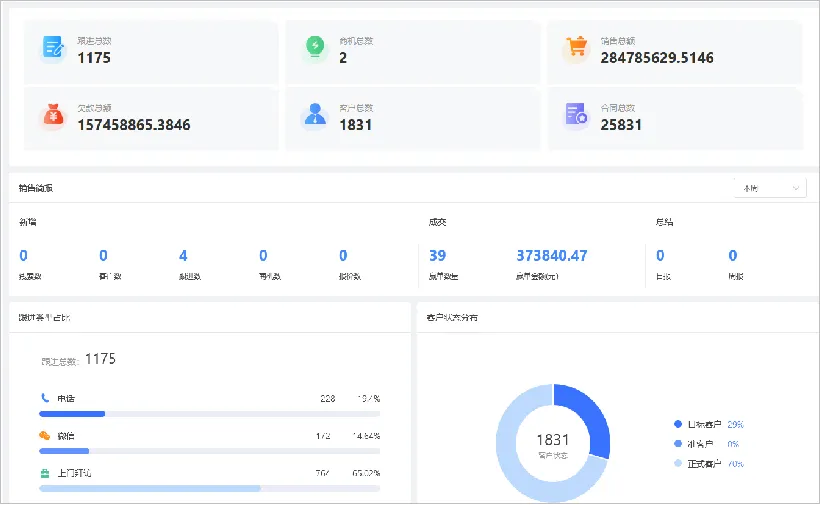The width and height of the screenshot is (820, 505).
Task: Click the phone count 228
Action: [327, 398]
